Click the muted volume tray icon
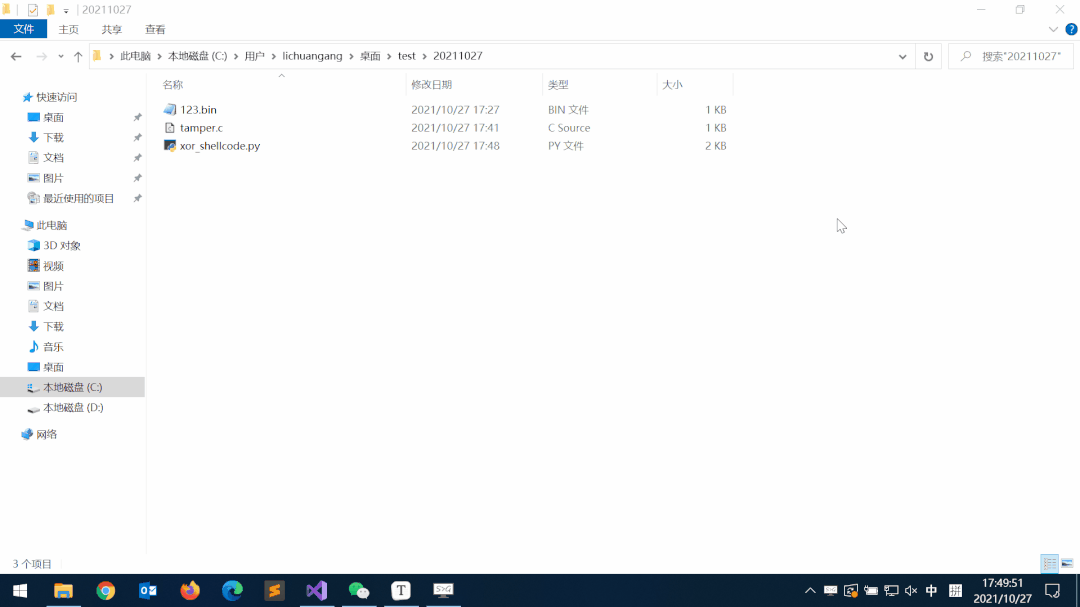Screen dimensions: 1080x607 click(911, 590)
